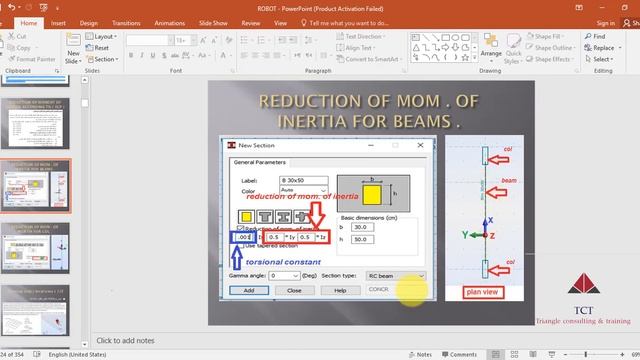Toggle Italic formatting
Viewport: 640px width, 360px height.
142,55
